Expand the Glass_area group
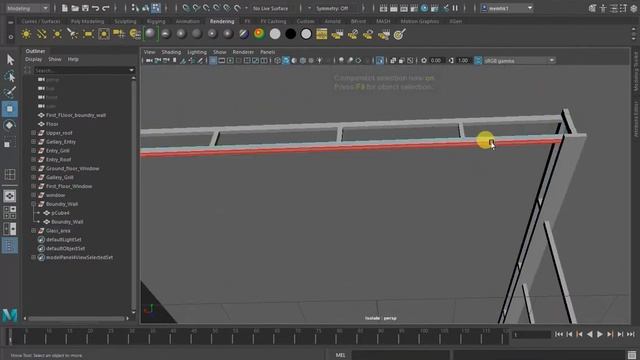The height and width of the screenshot is (360, 640). click(x=33, y=231)
